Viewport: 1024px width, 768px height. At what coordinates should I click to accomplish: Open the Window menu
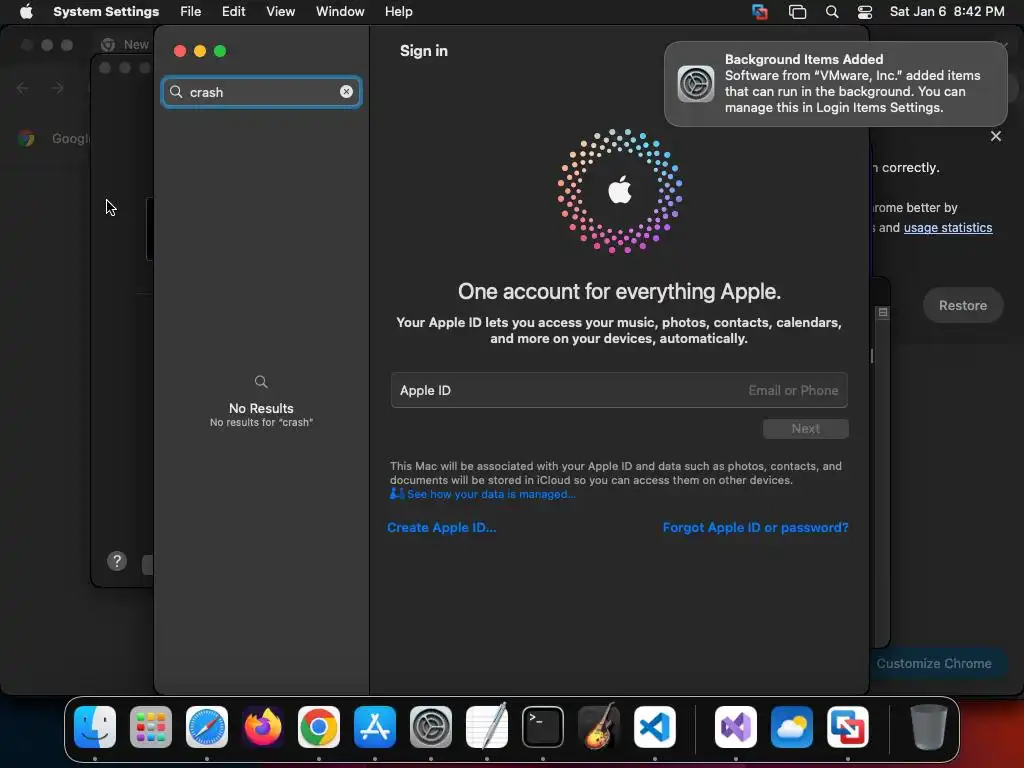click(x=340, y=11)
